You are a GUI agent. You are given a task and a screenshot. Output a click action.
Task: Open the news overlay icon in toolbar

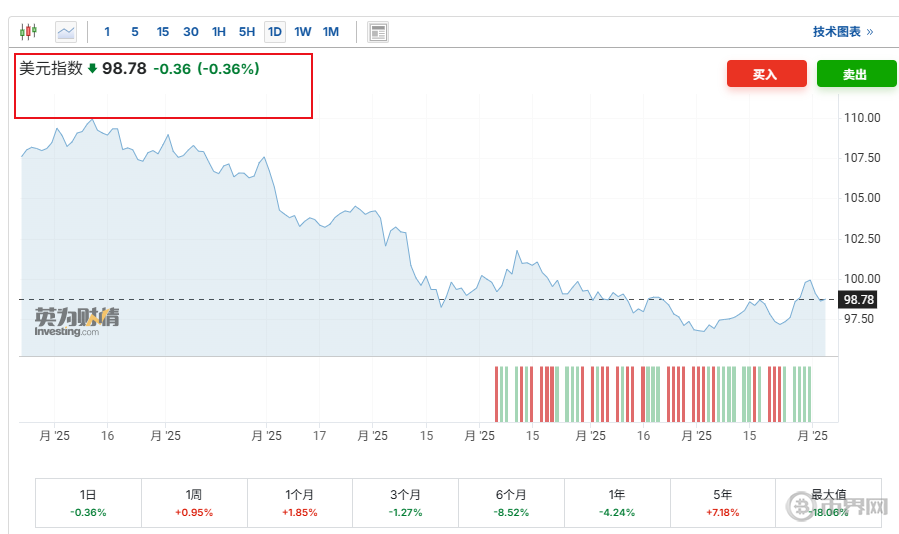(377, 32)
